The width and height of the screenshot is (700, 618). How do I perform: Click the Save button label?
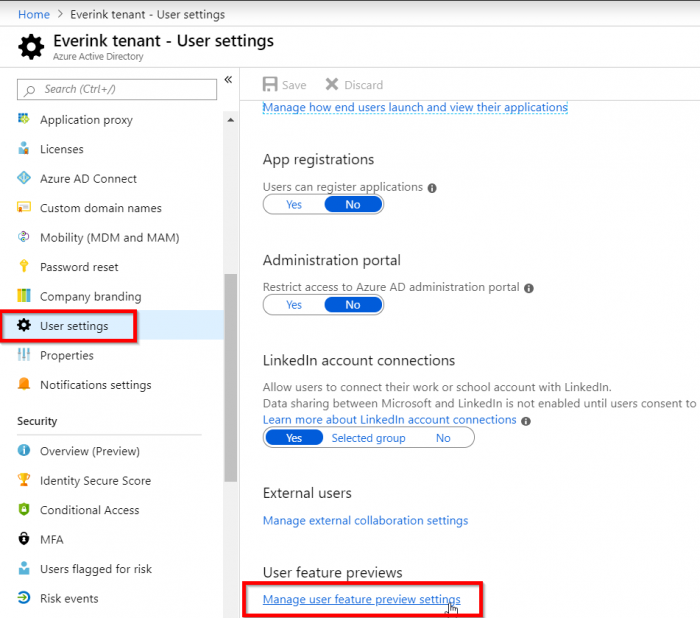294,85
